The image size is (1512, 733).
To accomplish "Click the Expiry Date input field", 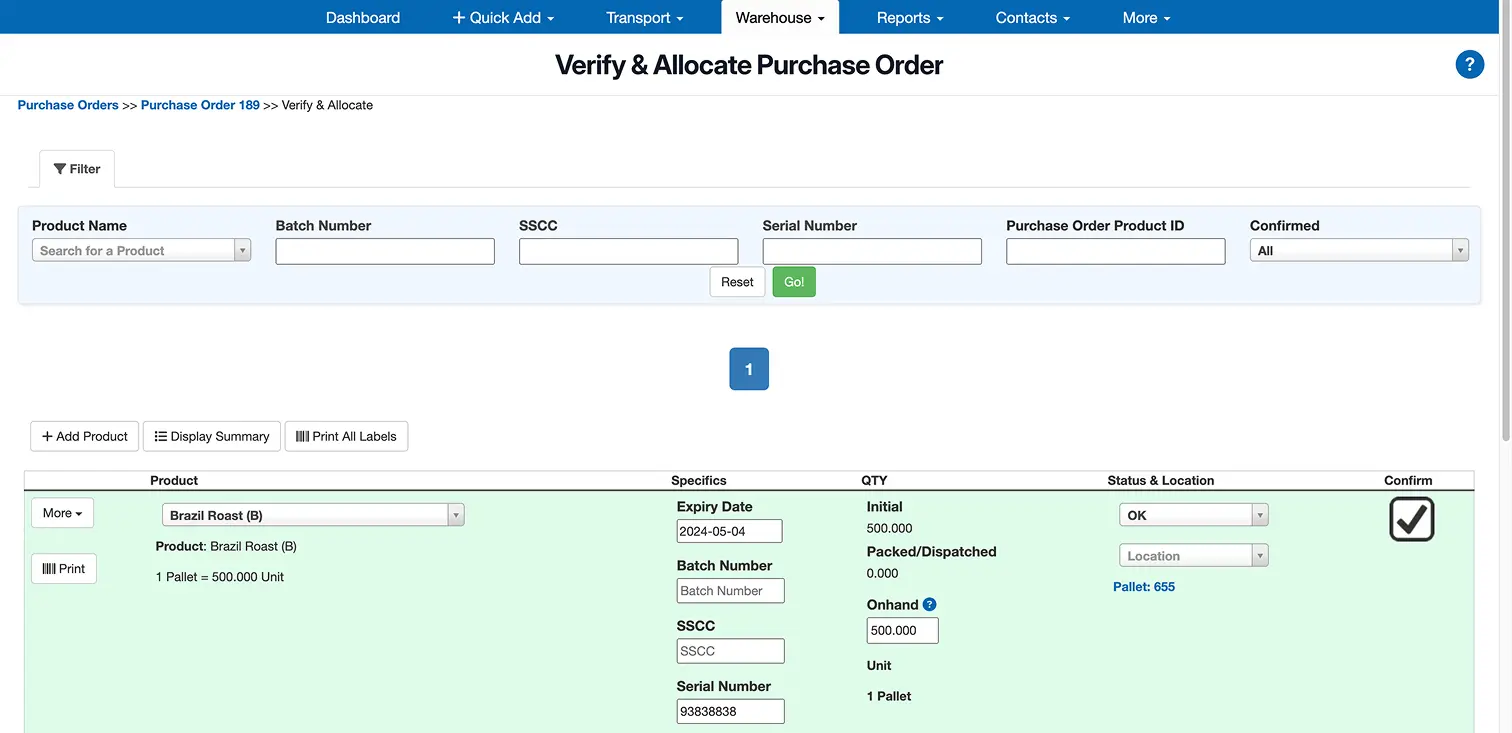I will [x=729, y=531].
